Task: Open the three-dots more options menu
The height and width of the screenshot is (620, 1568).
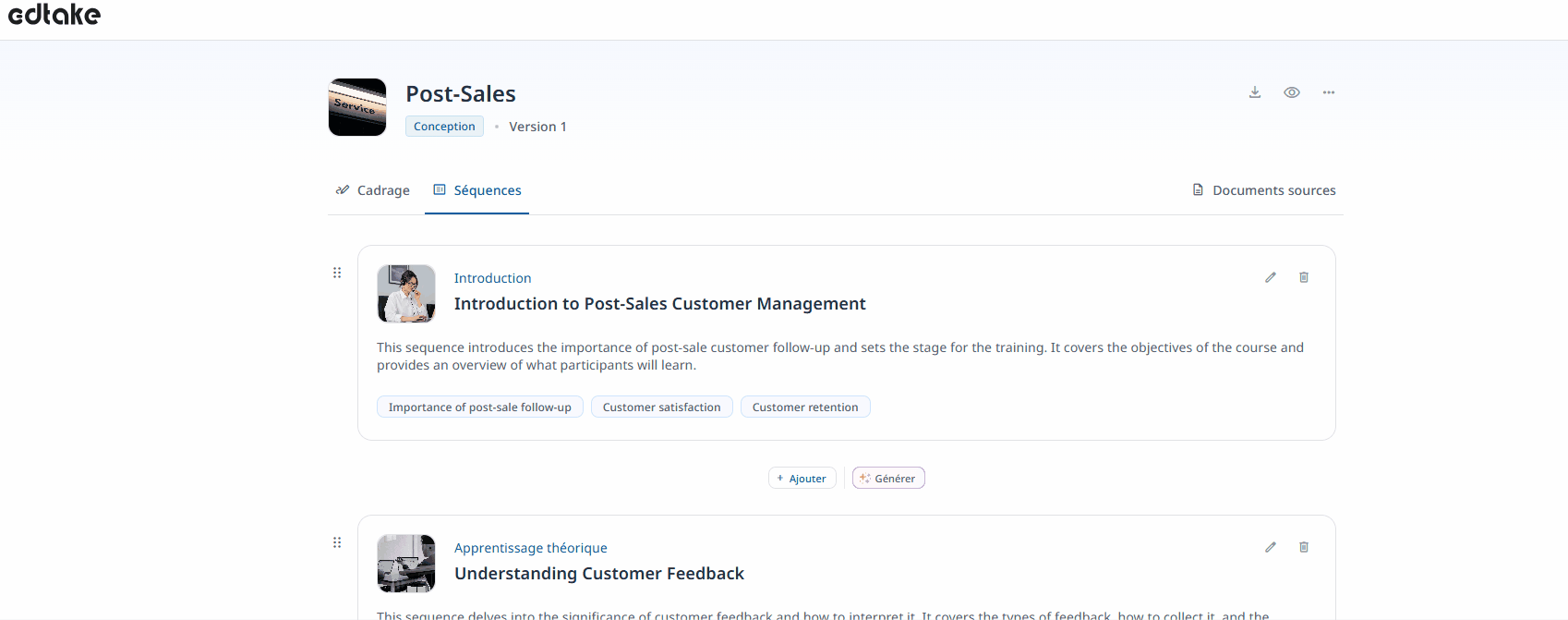Action: (1329, 92)
